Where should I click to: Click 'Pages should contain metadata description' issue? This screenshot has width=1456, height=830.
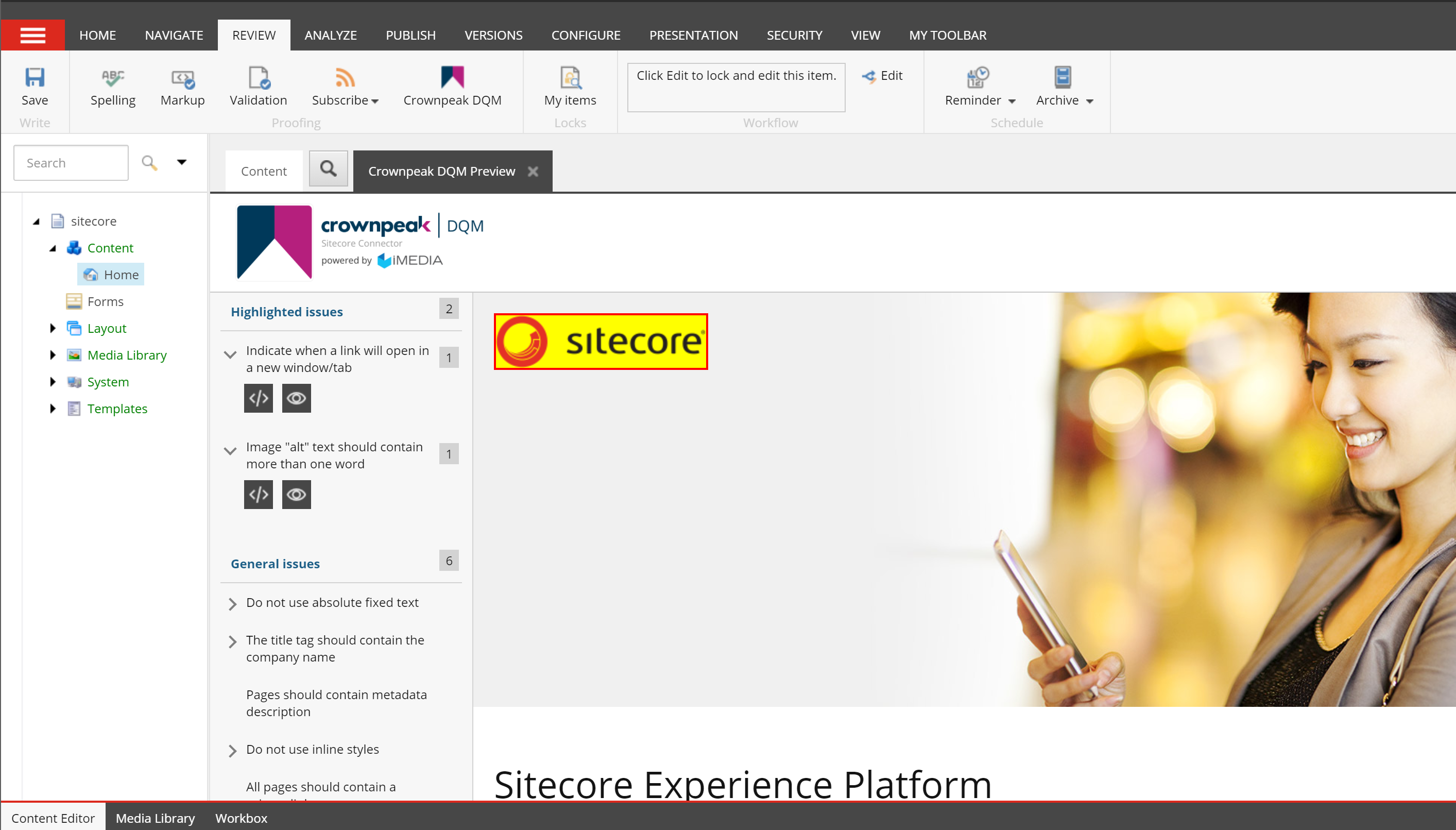pyautogui.click(x=336, y=703)
